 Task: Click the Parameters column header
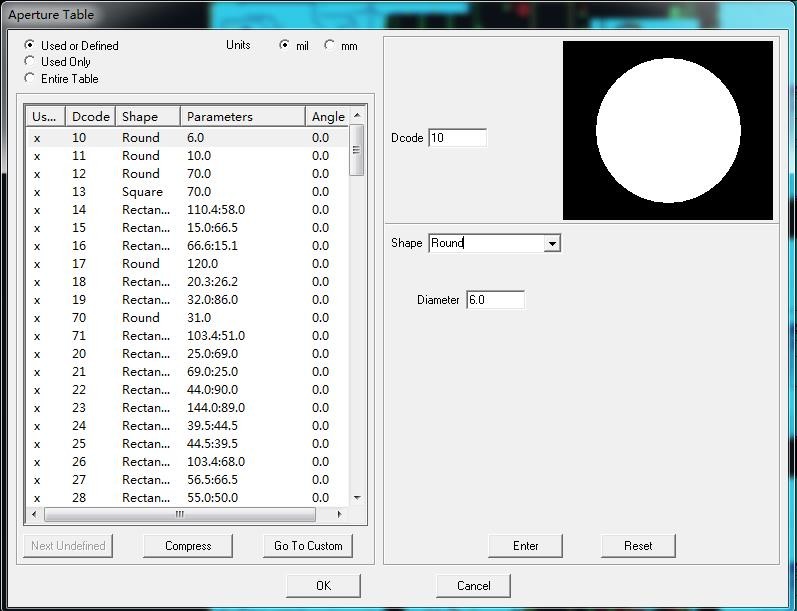[x=243, y=116]
